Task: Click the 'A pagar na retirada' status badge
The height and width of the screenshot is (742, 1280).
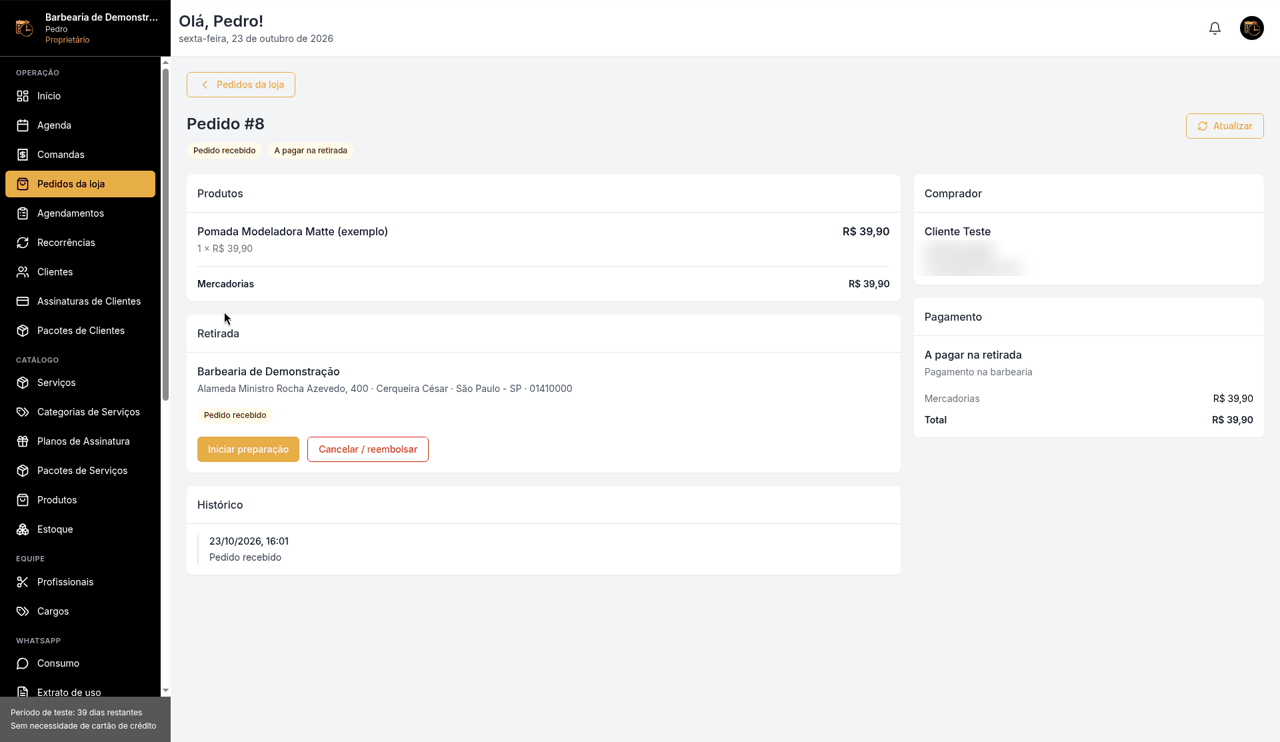Action: coord(311,151)
